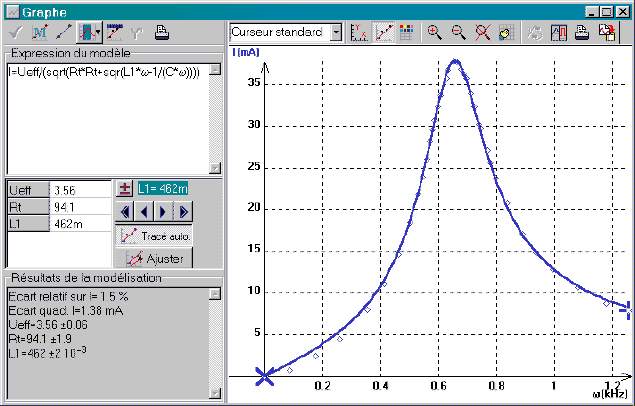635x406 pixels.
Task: Open the 'Curseur standard' dropdown
Action: click(x=335, y=32)
